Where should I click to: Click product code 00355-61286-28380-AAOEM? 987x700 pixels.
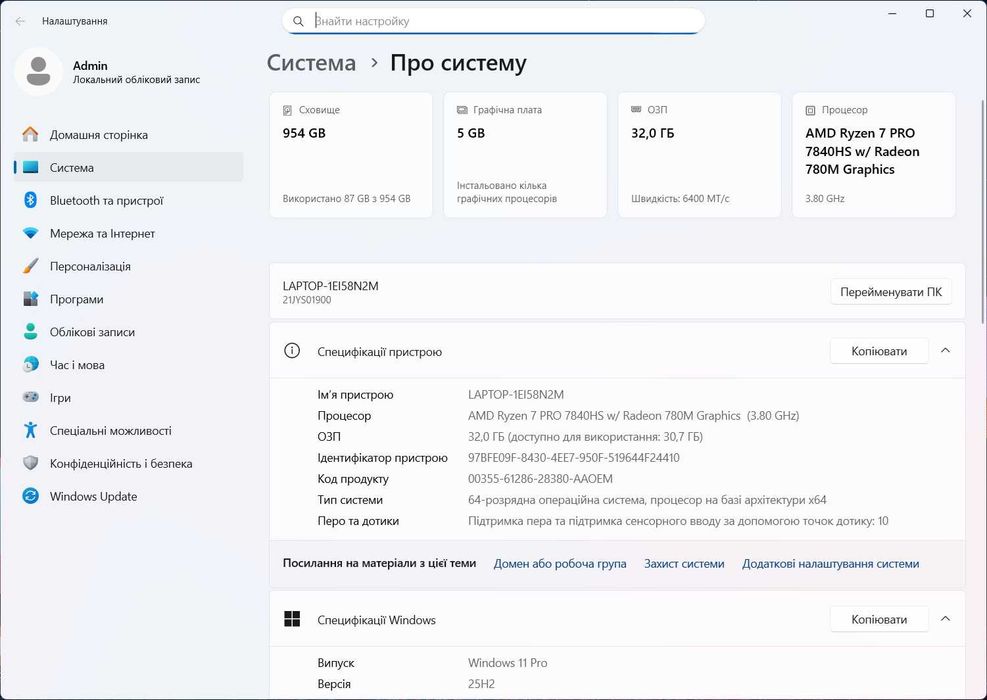click(540, 478)
